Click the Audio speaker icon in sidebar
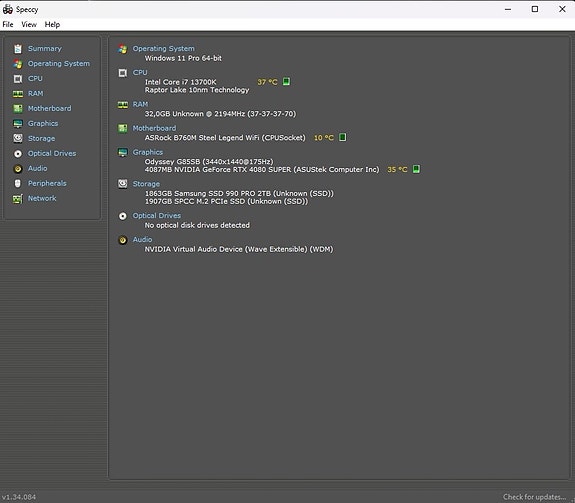This screenshot has width=575, height=503. 18,169
